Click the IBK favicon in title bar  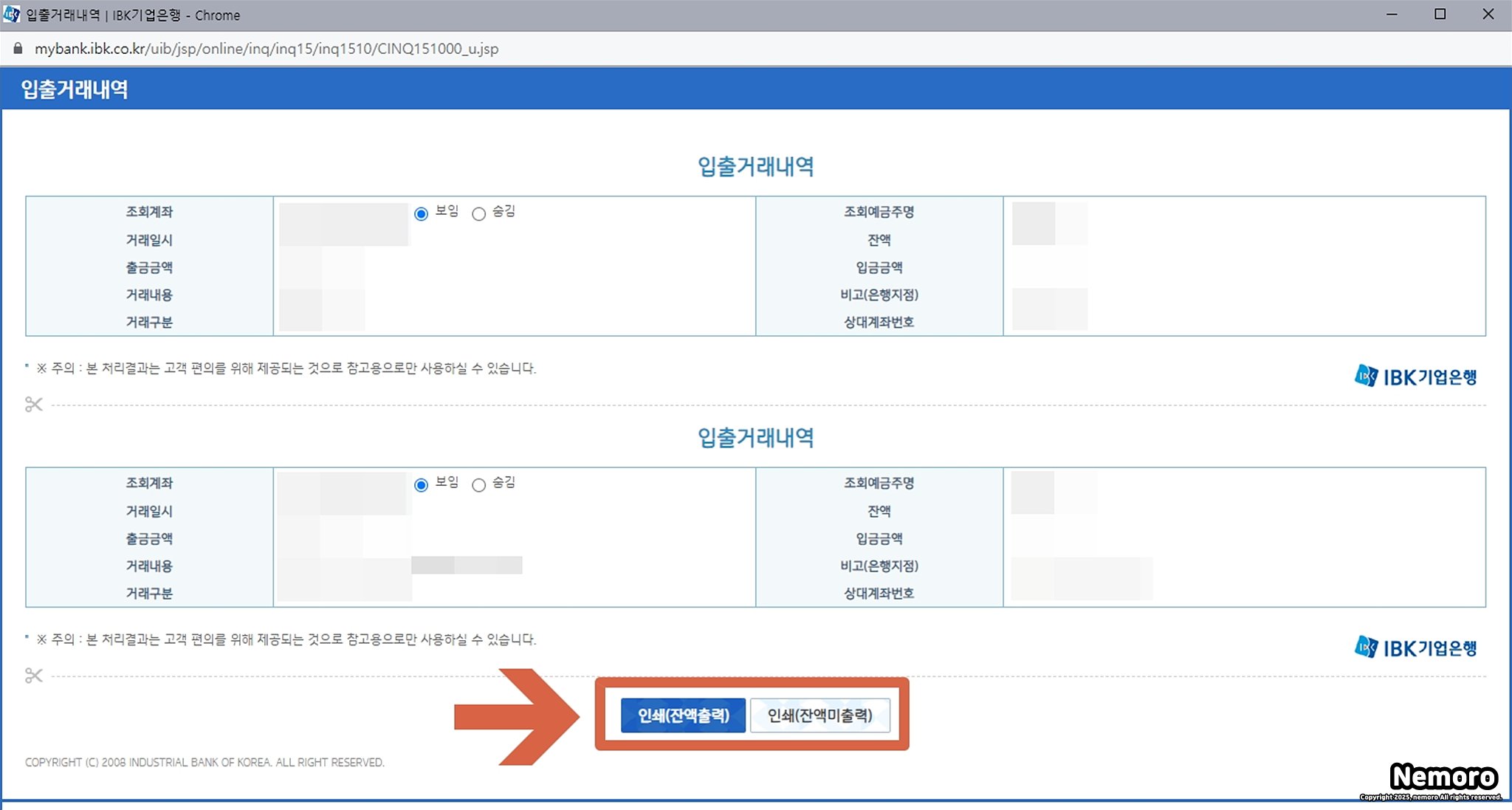12,14
